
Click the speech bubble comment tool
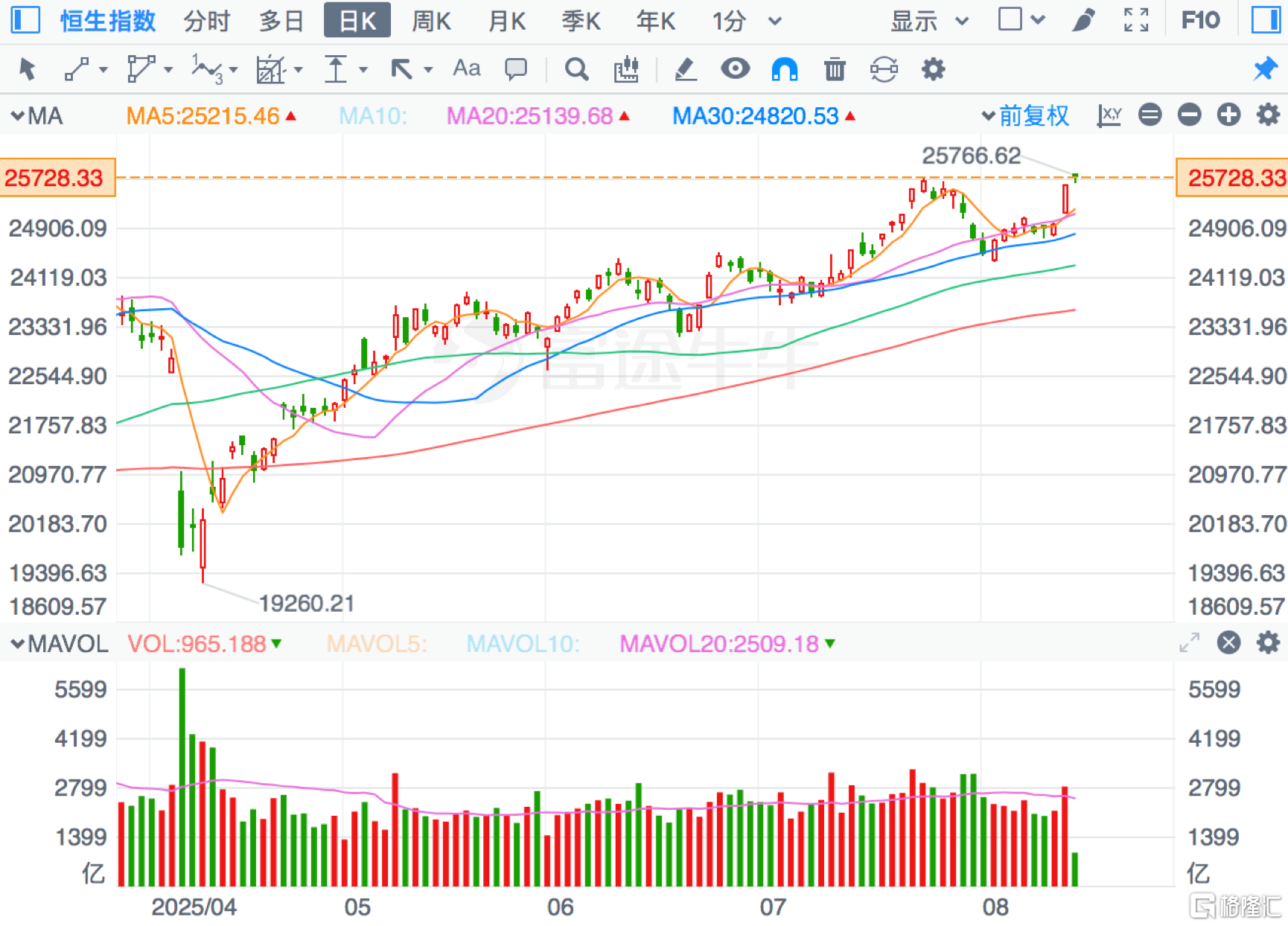[x=515, y=69]
